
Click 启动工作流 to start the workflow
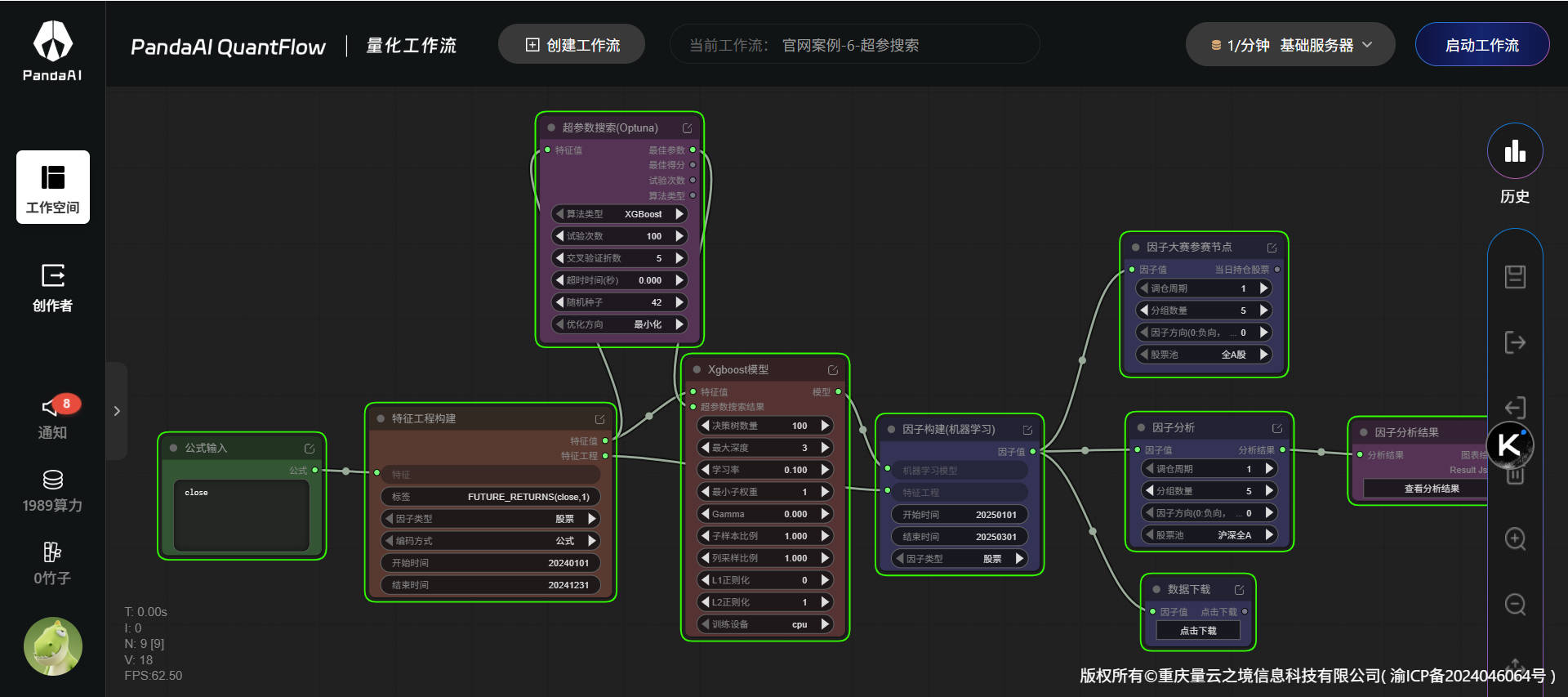tap(1482, 45)
